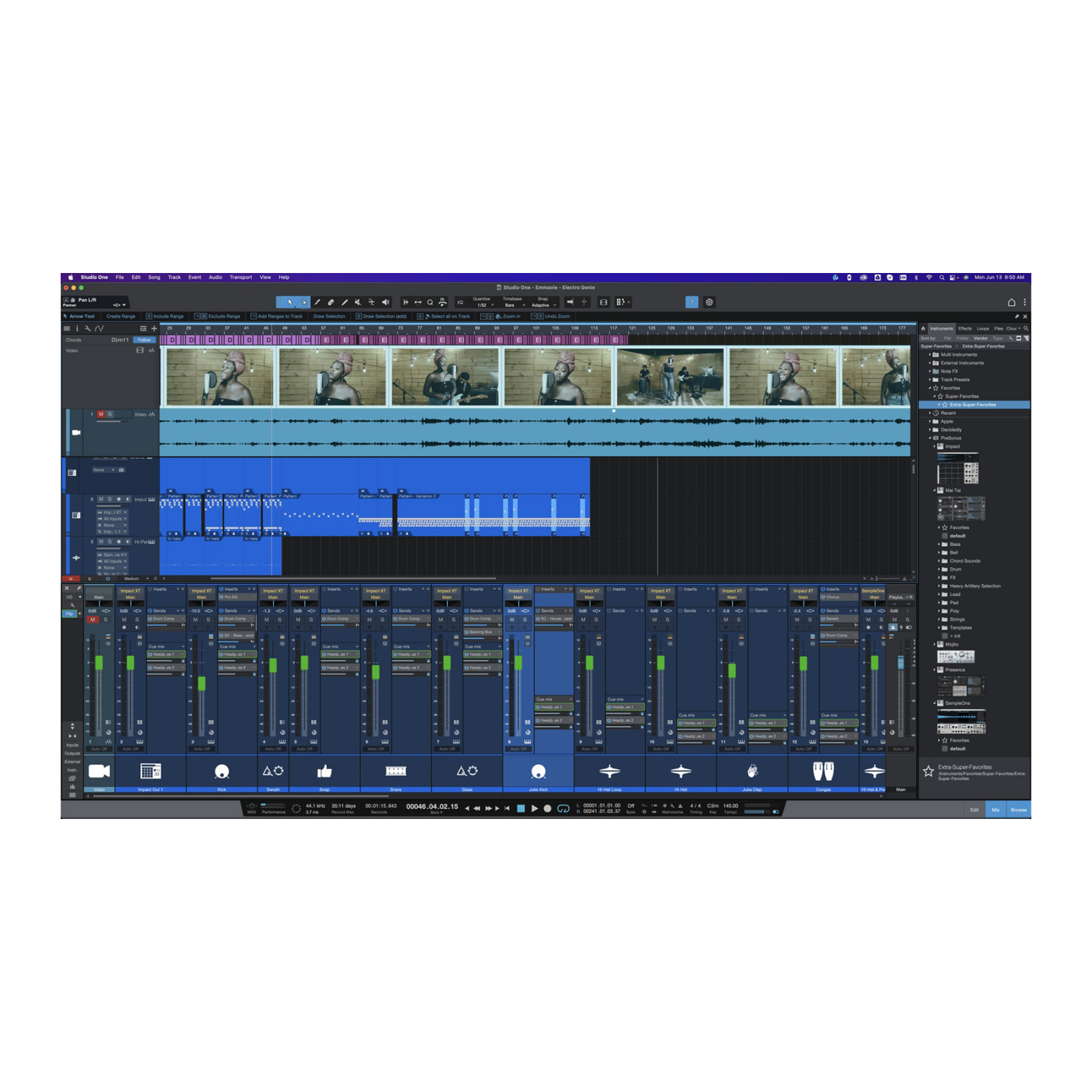Click the Snare channel icon
Image resolution: width=1092 pixels, height=1092 pixels.
396,771
